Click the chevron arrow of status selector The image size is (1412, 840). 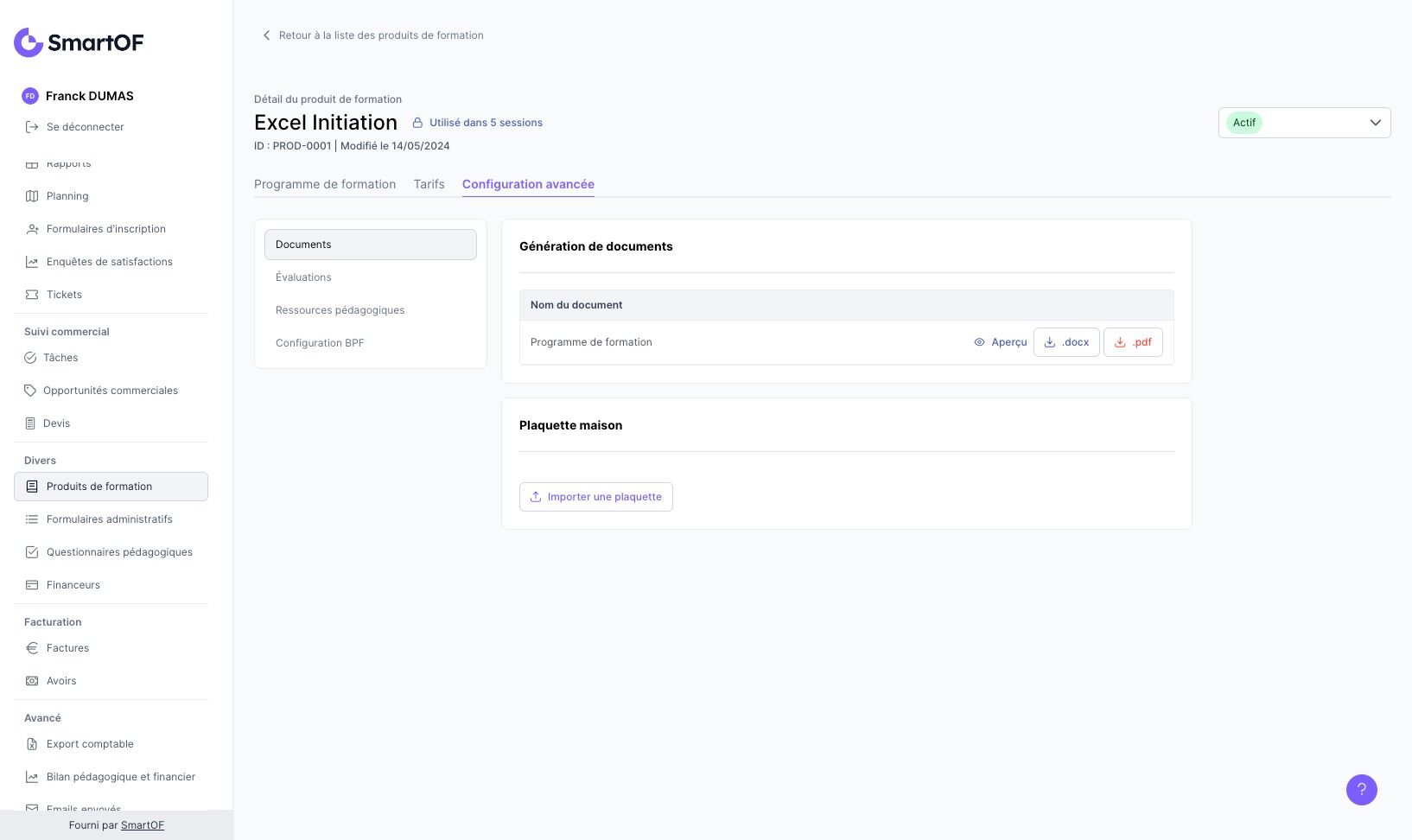pyautogui.click(x=1375, y=123)
